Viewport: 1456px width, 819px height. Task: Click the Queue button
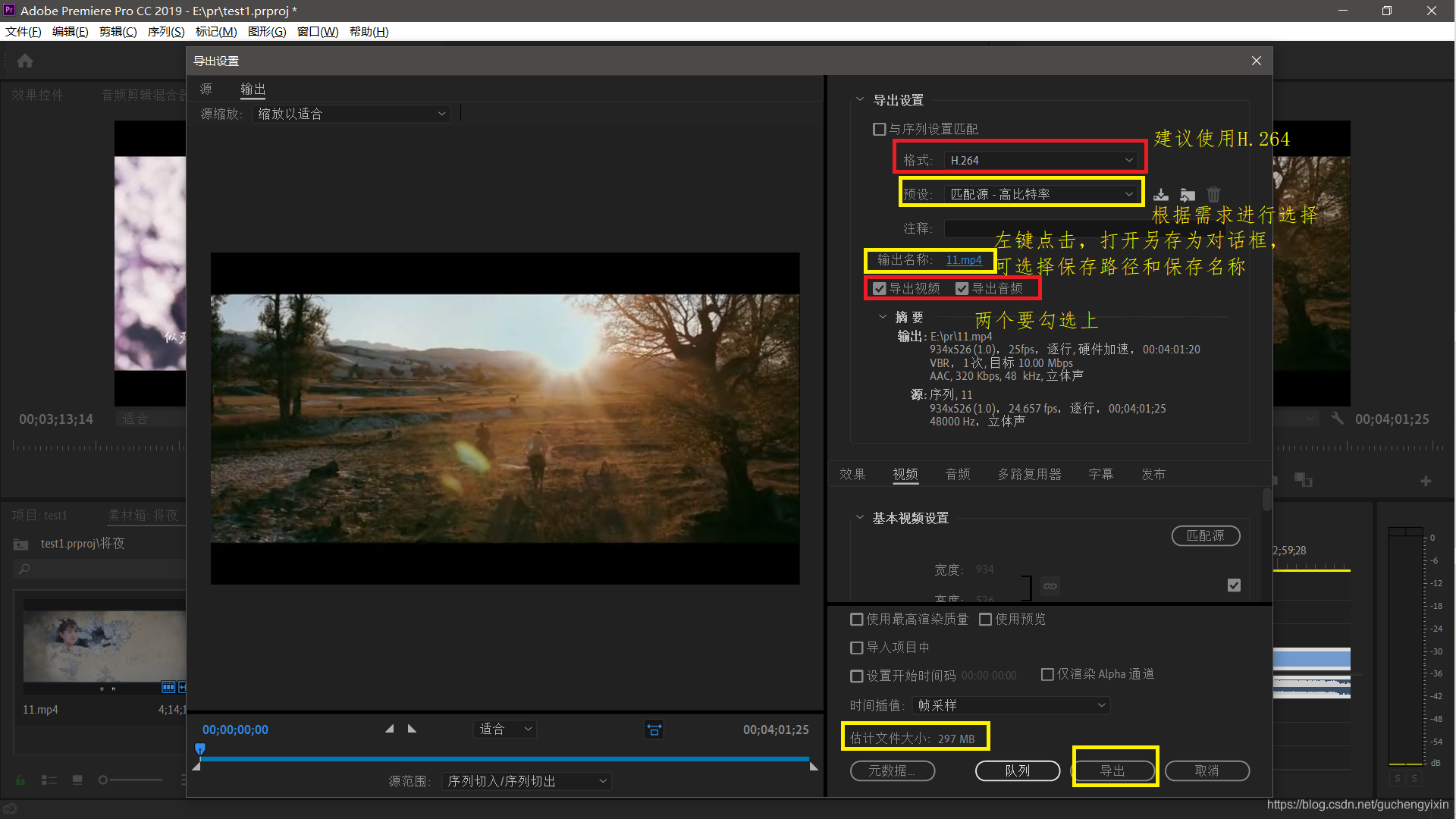(1018, 770)
